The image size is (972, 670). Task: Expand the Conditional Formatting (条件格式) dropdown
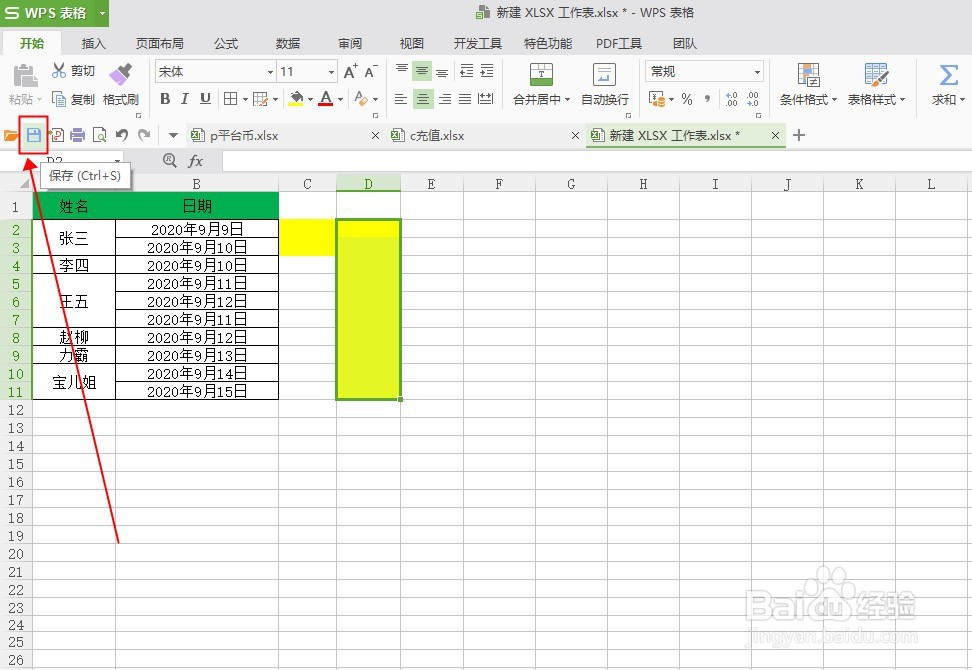coord(834,99)
